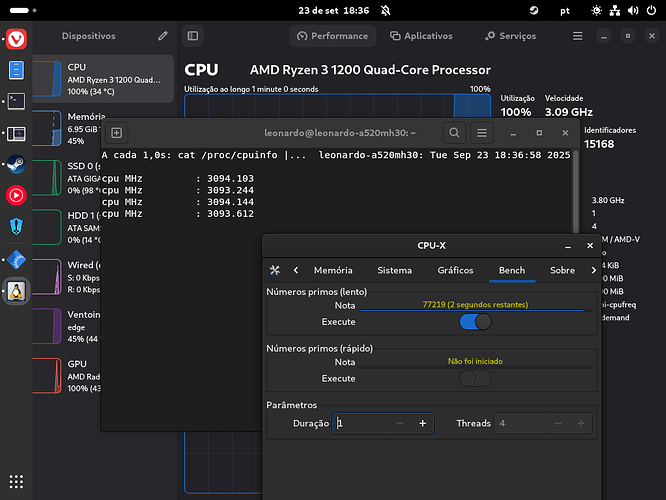666x500 pixels.
Task: Enable the fast prime numbers Execute switch
Action: (x=475, y=379)
